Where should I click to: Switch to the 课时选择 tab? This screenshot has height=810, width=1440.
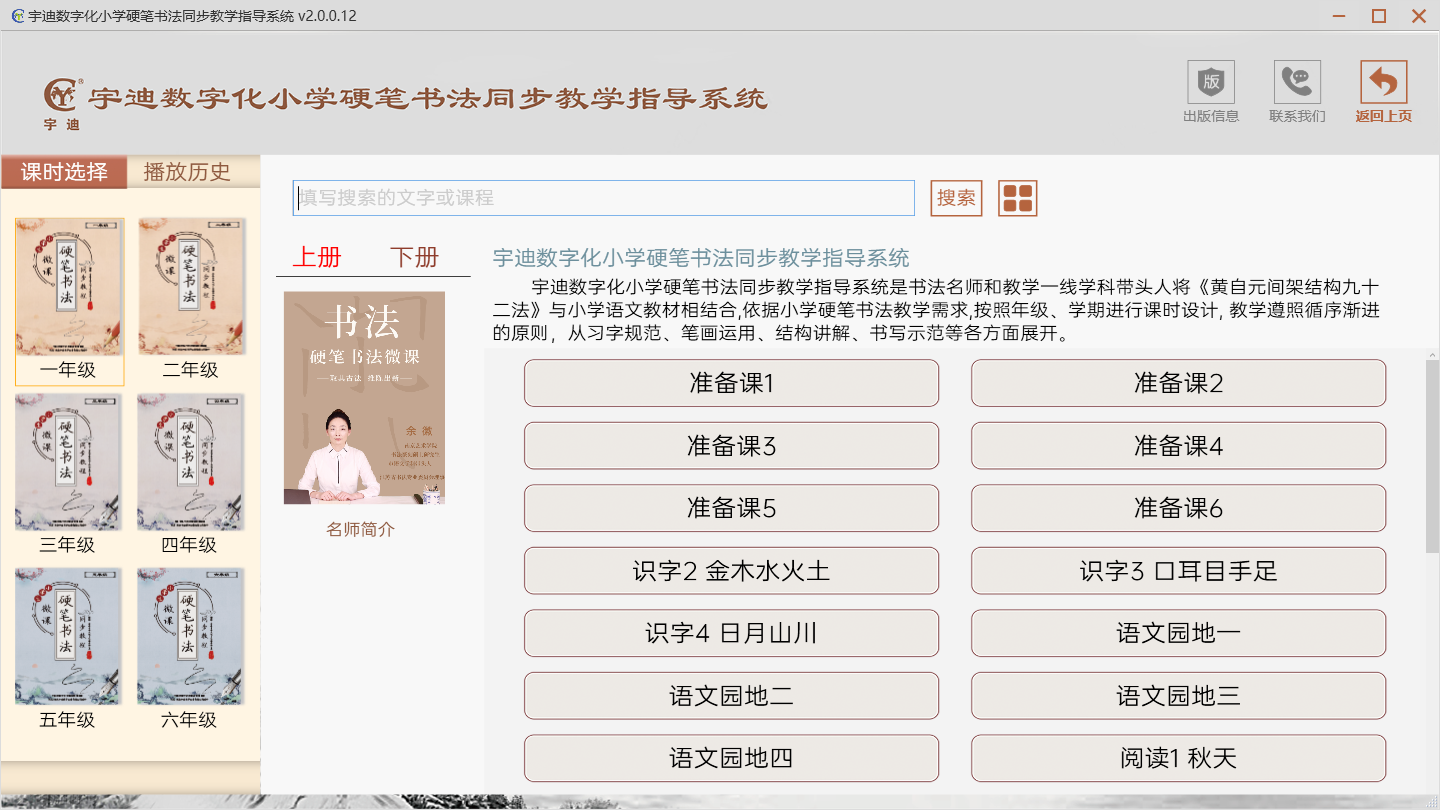point(64,172)
